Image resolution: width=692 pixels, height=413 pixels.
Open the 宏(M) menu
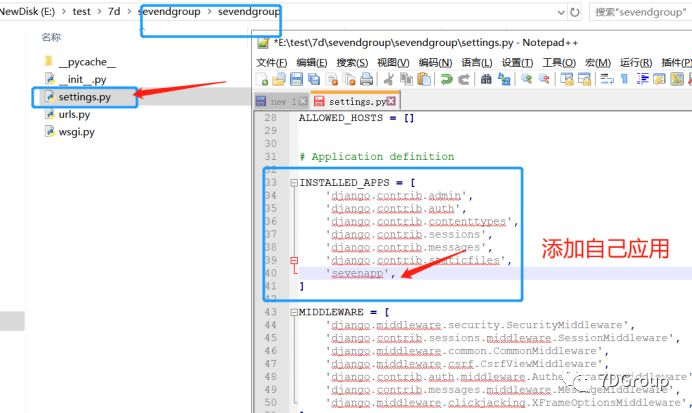(x=598, y=63)
